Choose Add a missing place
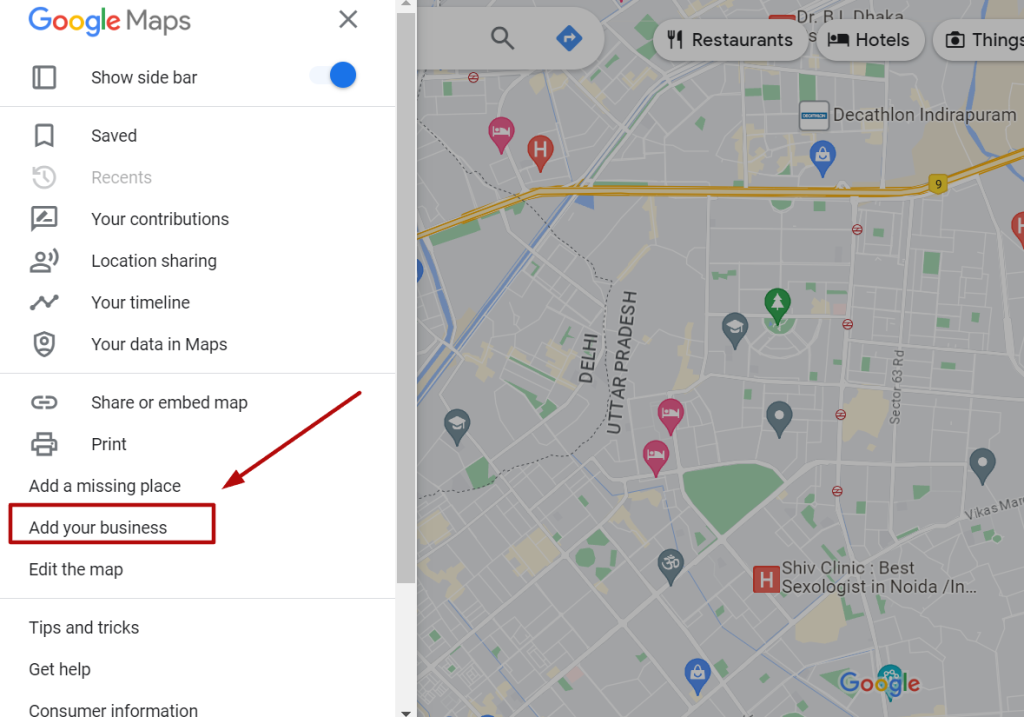Viewport: 1024px width, 717px height. click(x=104, y=486)
